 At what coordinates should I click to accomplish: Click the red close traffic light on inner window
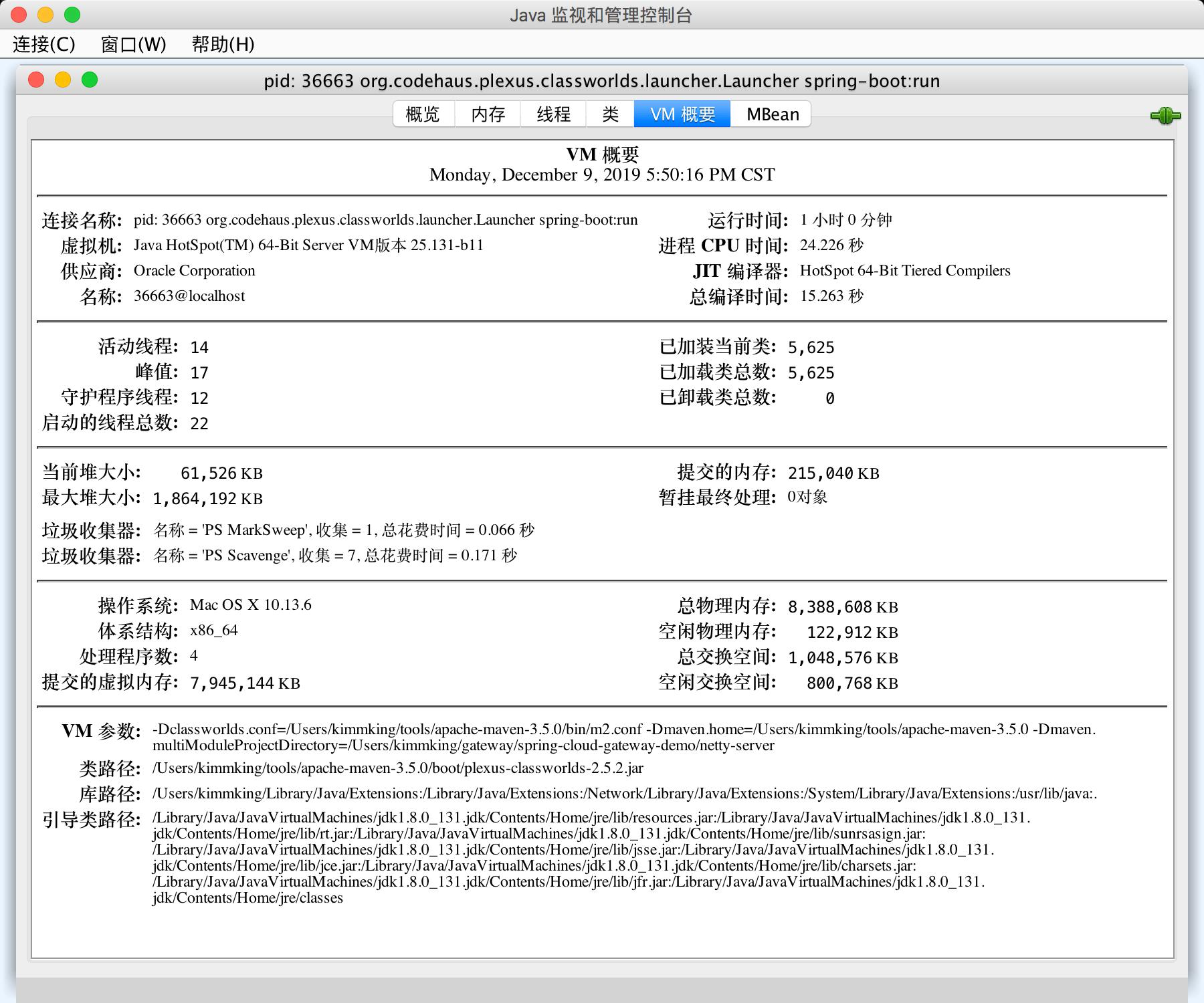[35, 78]
